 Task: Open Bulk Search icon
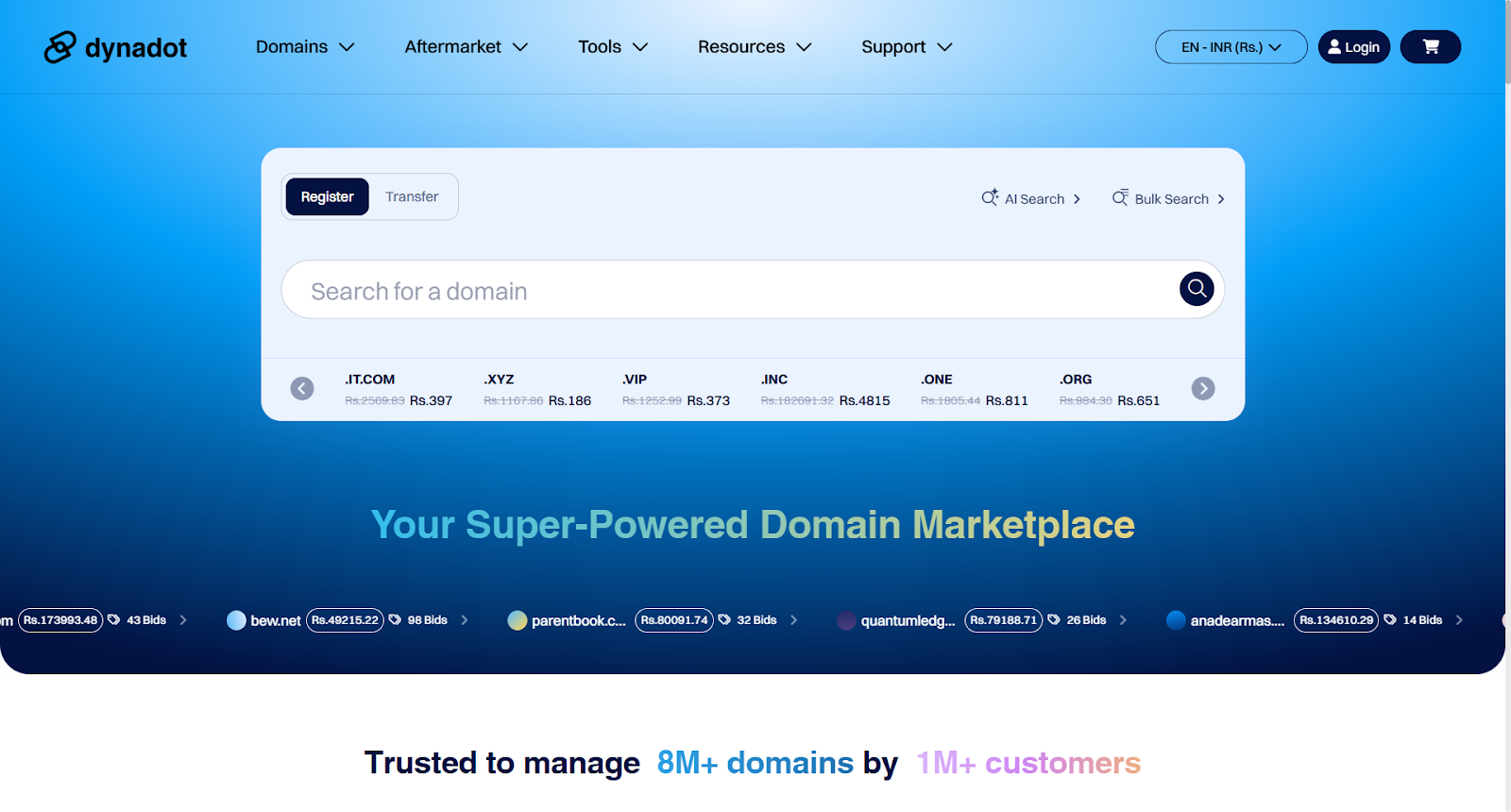1120,198
